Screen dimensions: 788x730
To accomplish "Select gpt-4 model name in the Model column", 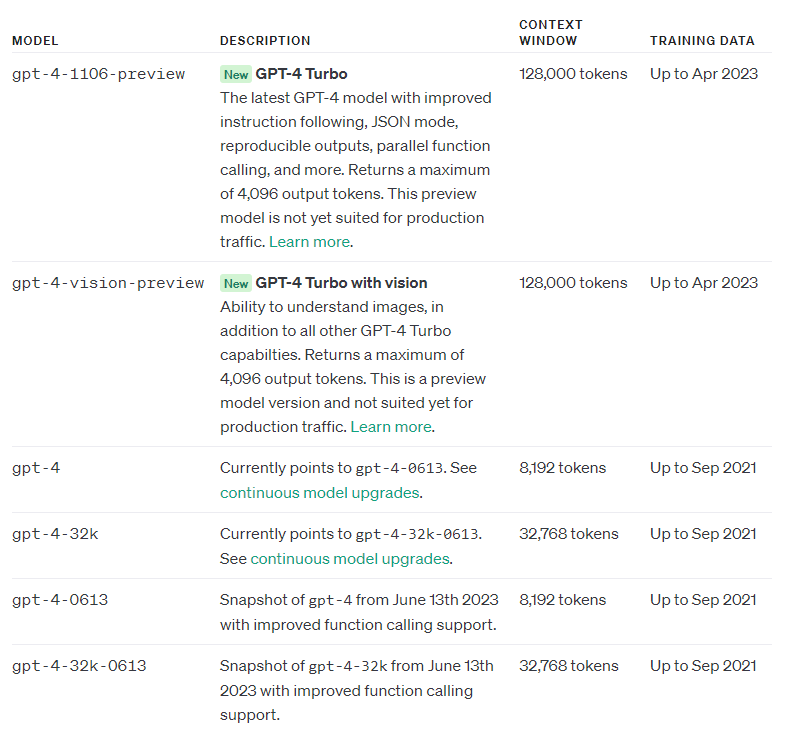I will click(36, 468).
